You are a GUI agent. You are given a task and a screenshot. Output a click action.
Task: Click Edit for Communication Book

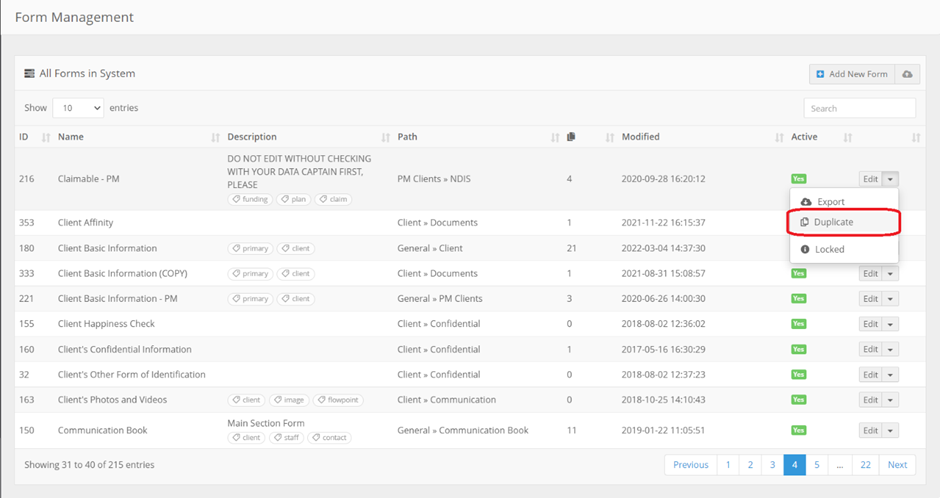pos(870,430)
